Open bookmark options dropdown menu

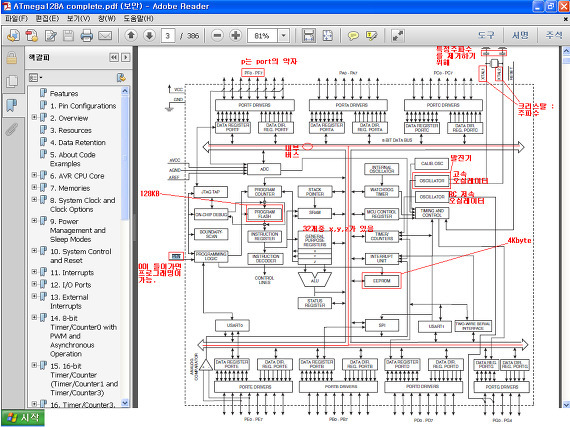(35, 77)
